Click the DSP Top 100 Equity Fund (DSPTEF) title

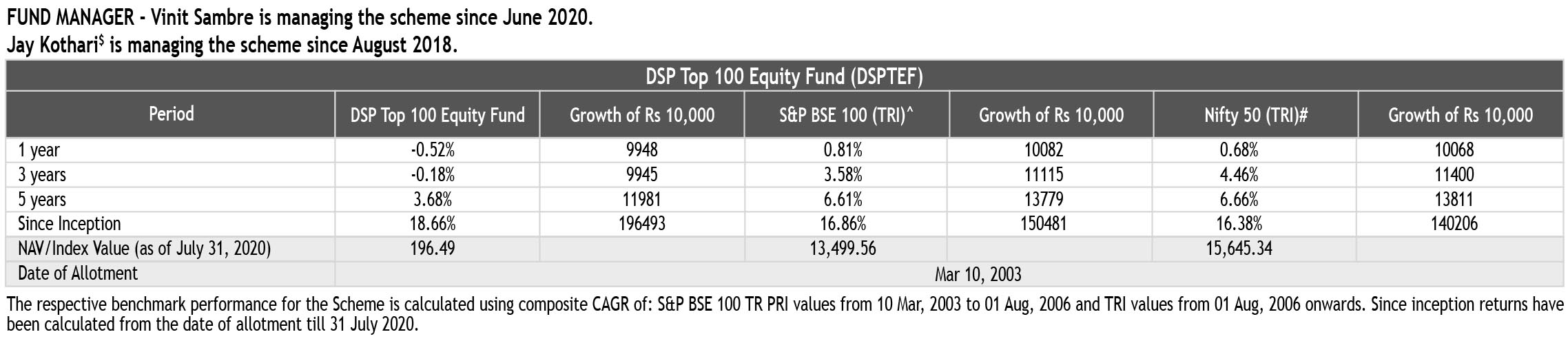784,76
